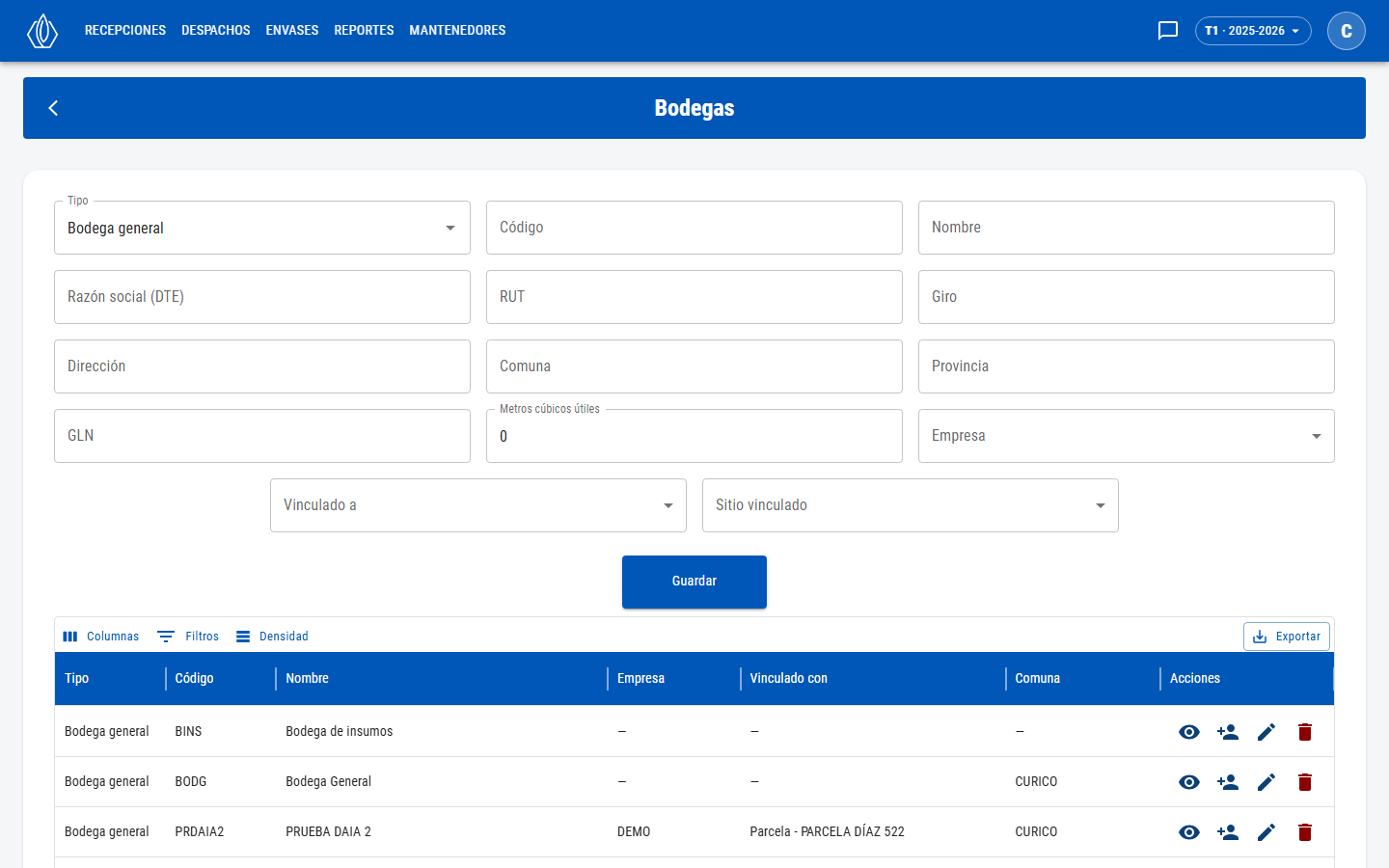This screenshot has width=1389, height=868.
Task: Focus the GLN input field
Action: click(262, 436)
